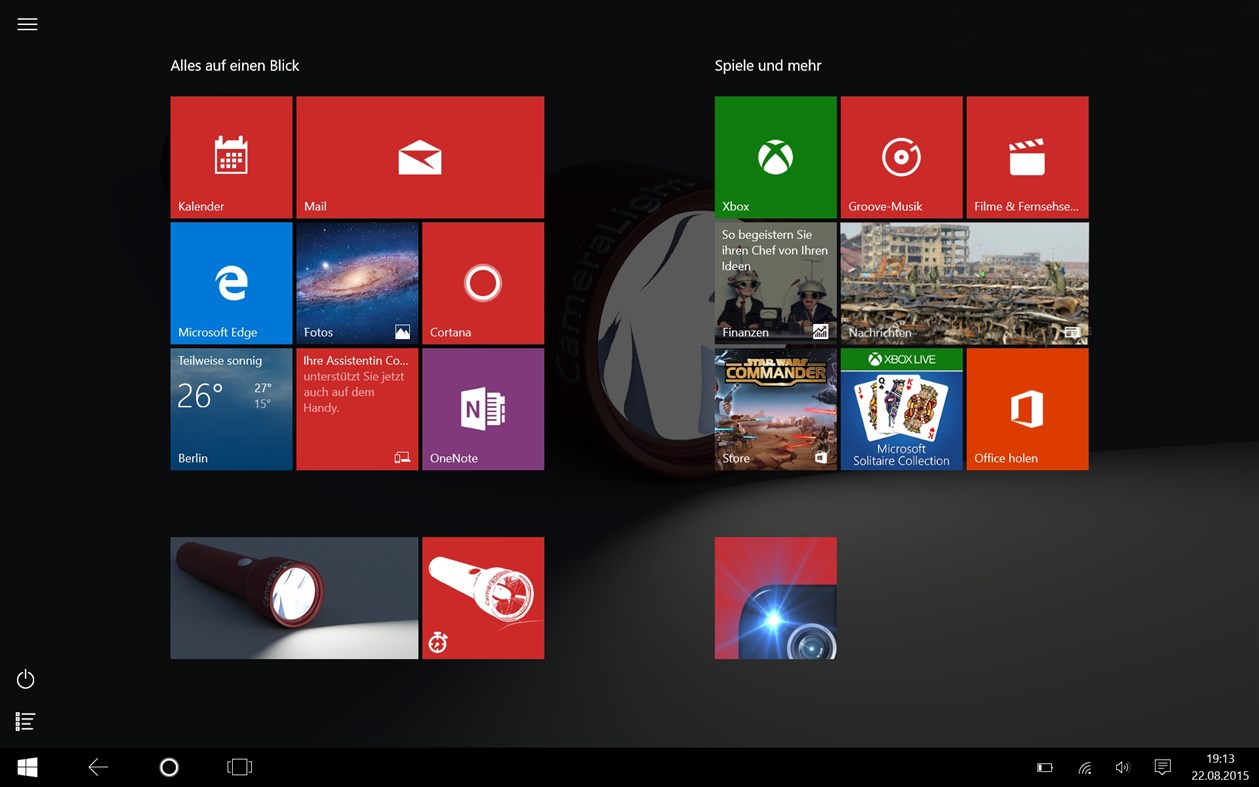Expand the hamburger menu
The image size is (1259, 787).
[x=27, y=23]
